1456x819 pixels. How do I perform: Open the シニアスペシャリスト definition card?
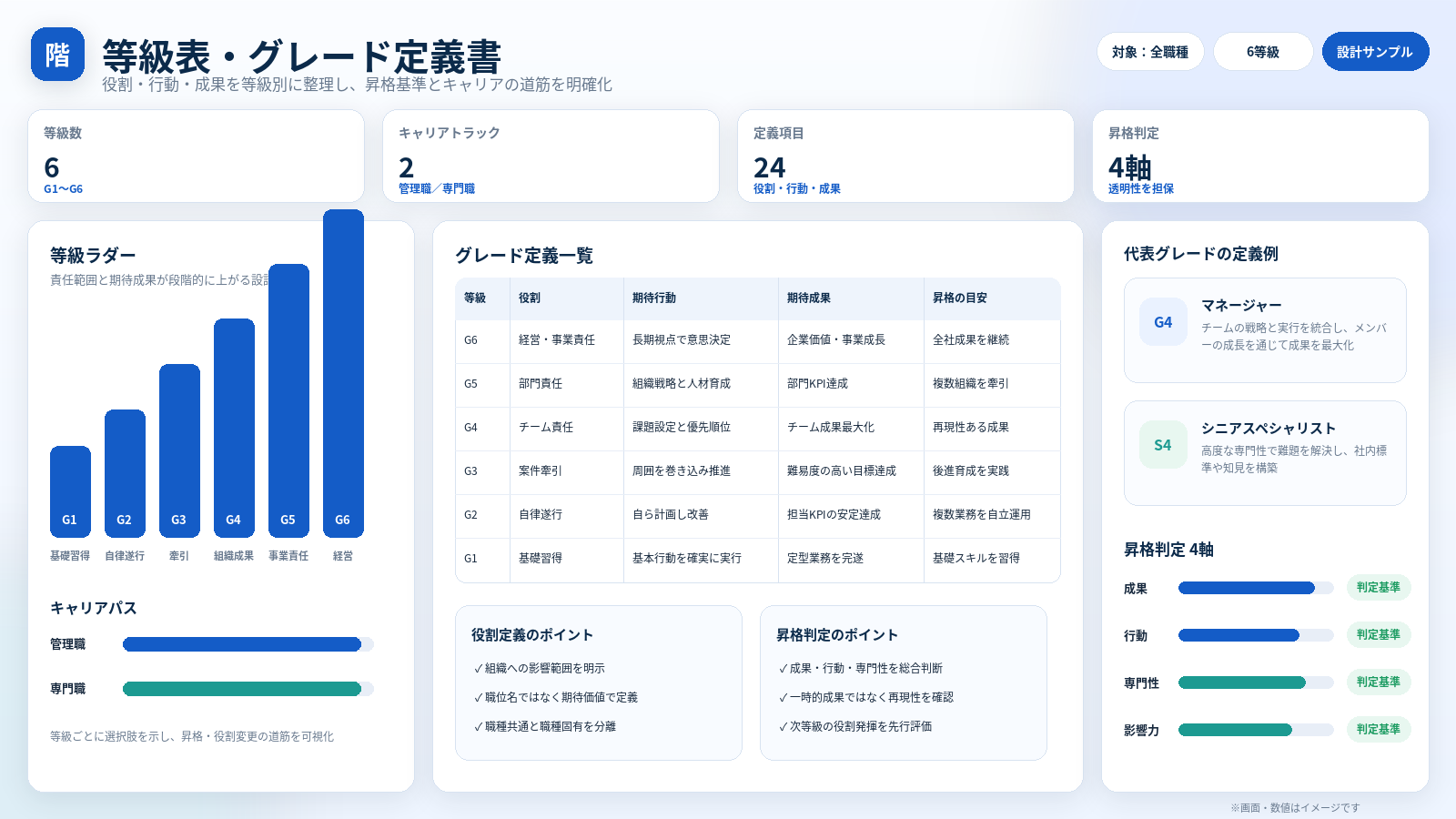[1265, 453]
